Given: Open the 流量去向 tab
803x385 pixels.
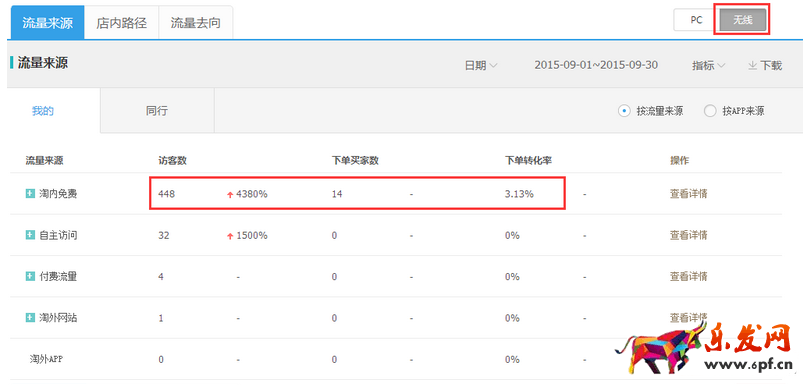Looking at the screenshot, I should (x=196, y=23).
